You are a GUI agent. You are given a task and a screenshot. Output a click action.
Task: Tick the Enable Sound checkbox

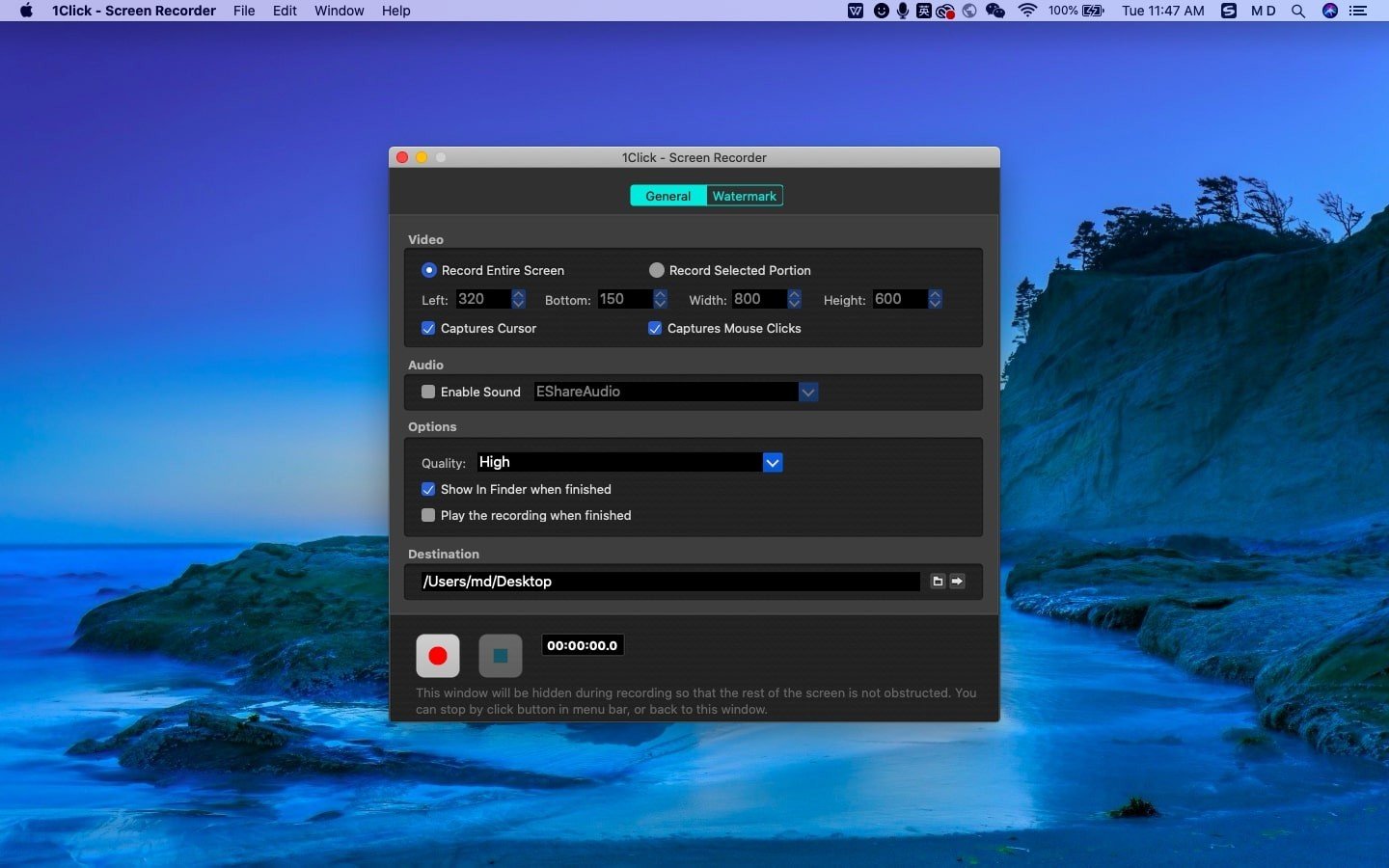(428, 392)
